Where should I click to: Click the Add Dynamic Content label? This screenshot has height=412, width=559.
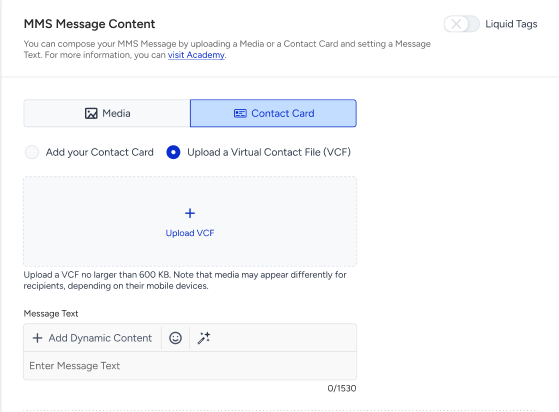tap(100, 338)
